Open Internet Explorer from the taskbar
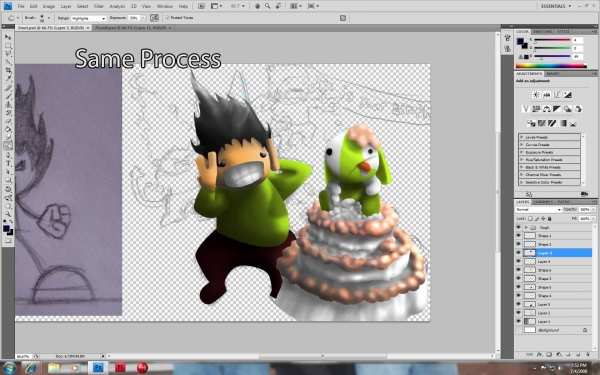 (31, 368)
